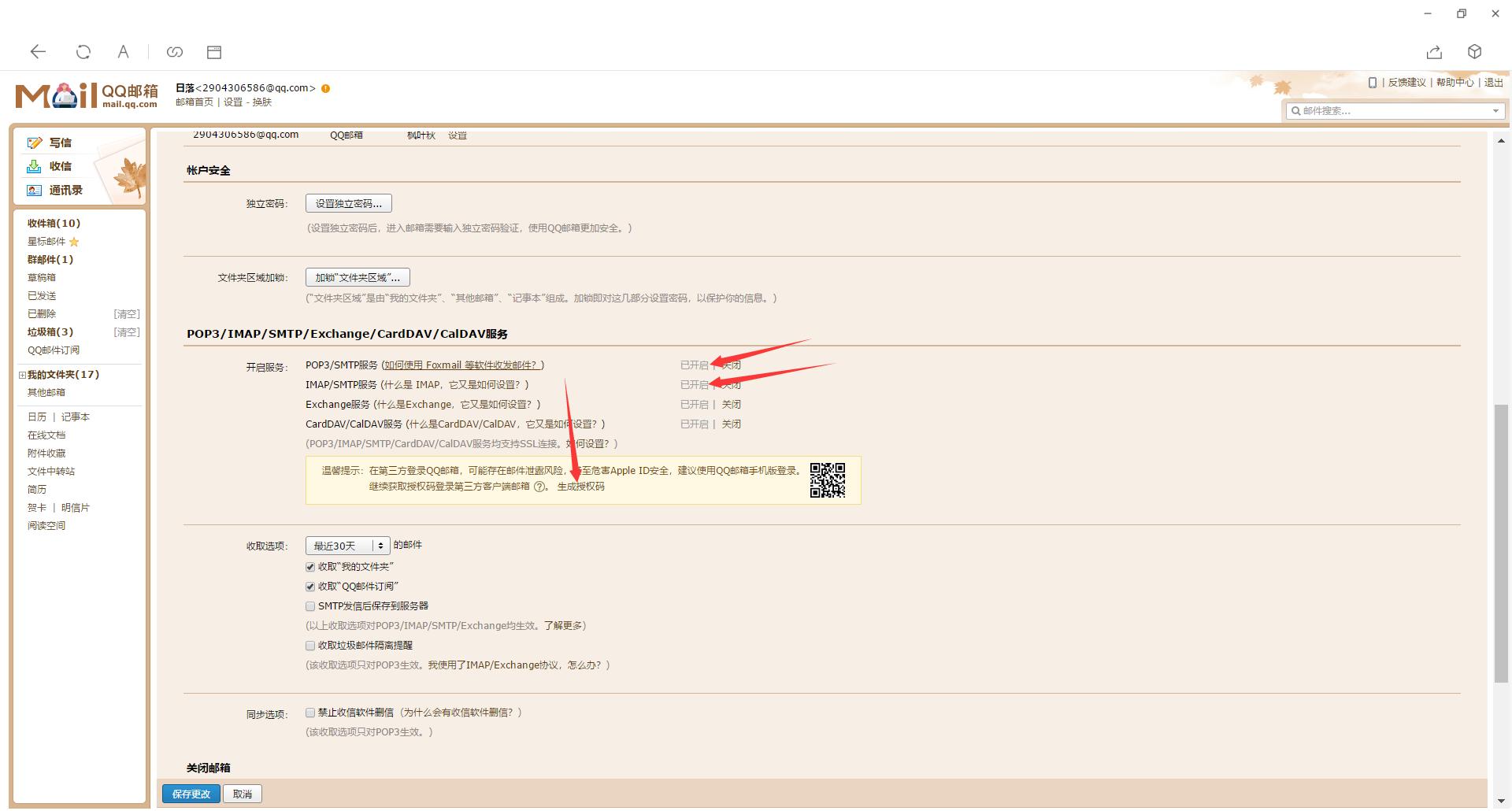The image size is (1512, 811).
Task: Go back with the back arrow icon
Action: click(x=38, y=52)
